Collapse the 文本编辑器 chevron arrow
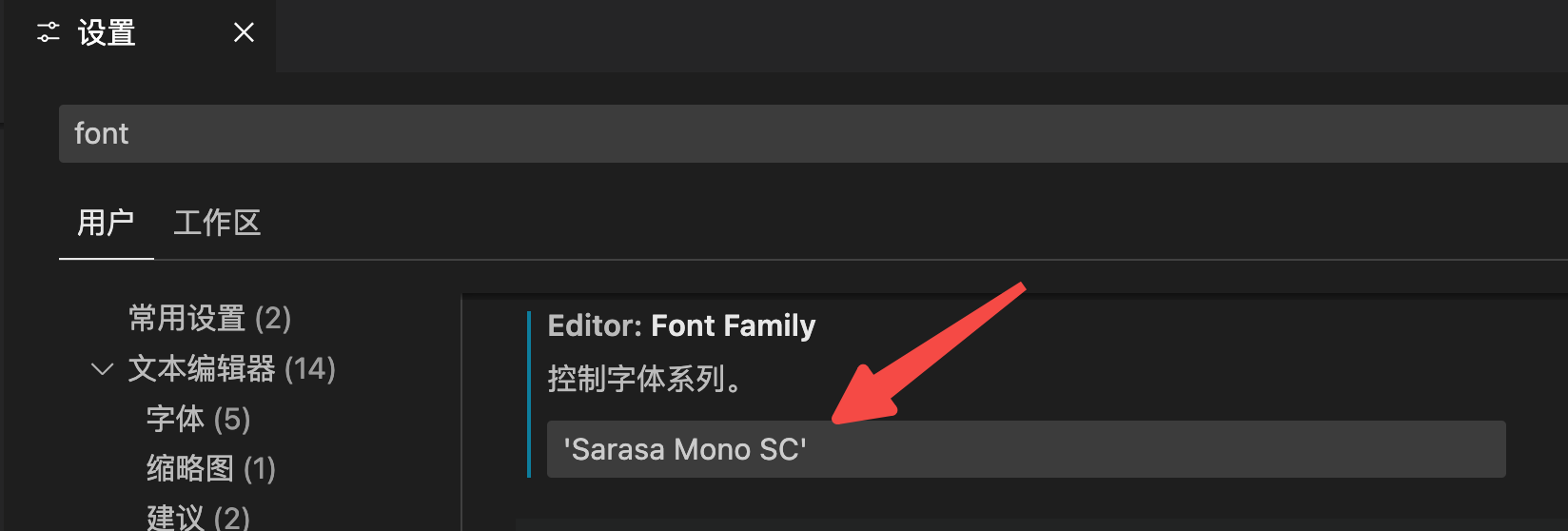This screenshot has width=1568, height=531. [x=102, y=369]
